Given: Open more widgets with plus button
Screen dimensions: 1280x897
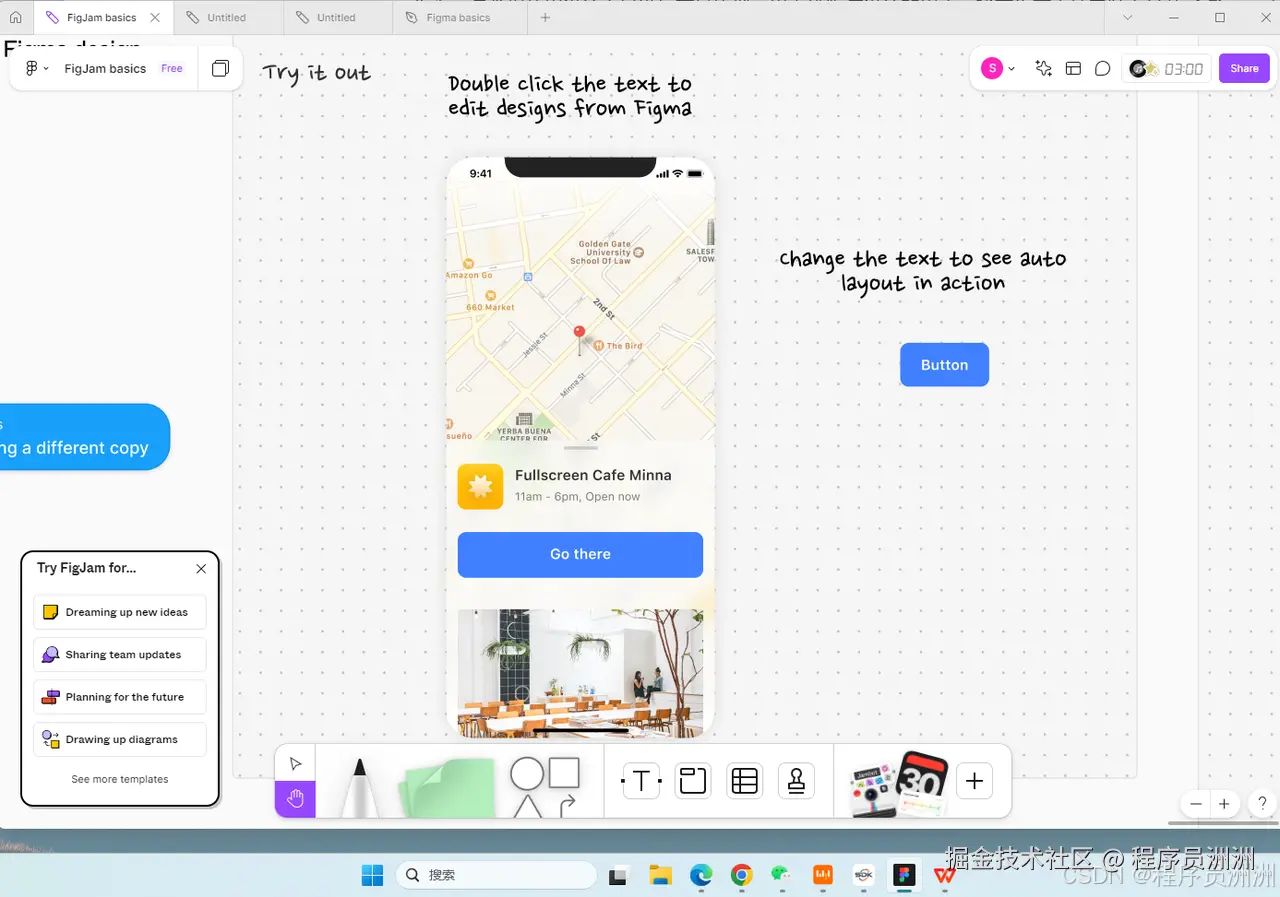Looking at the screenshot, I should coord(975,781).
